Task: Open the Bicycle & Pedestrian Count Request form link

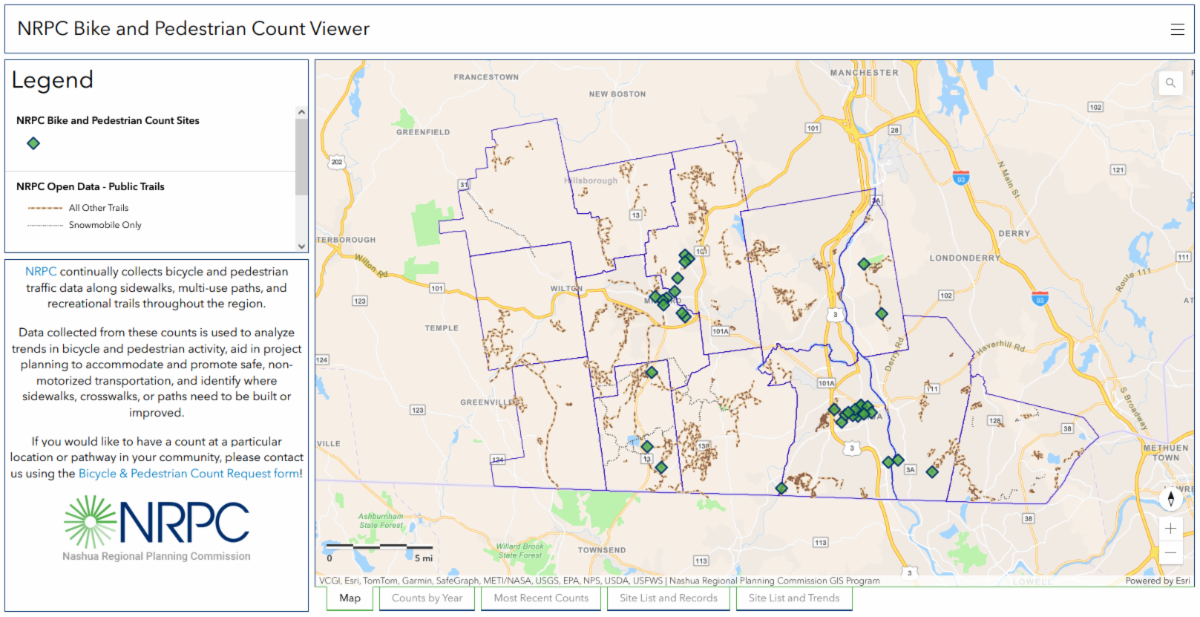Action: click(x=188, y=473)
